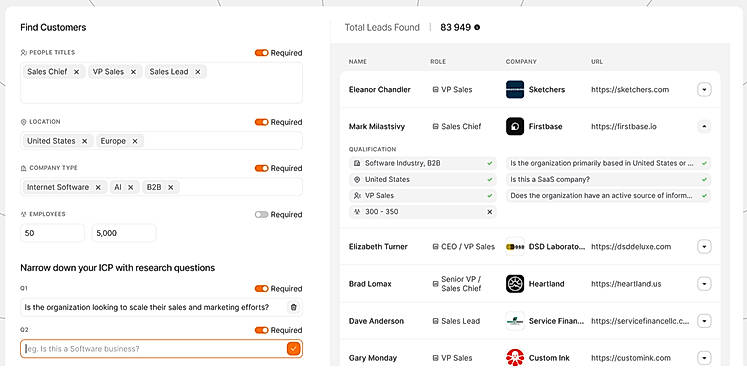Remove the AI company type tag
Screen dimensions: 747x368
(x=131, y=187)
